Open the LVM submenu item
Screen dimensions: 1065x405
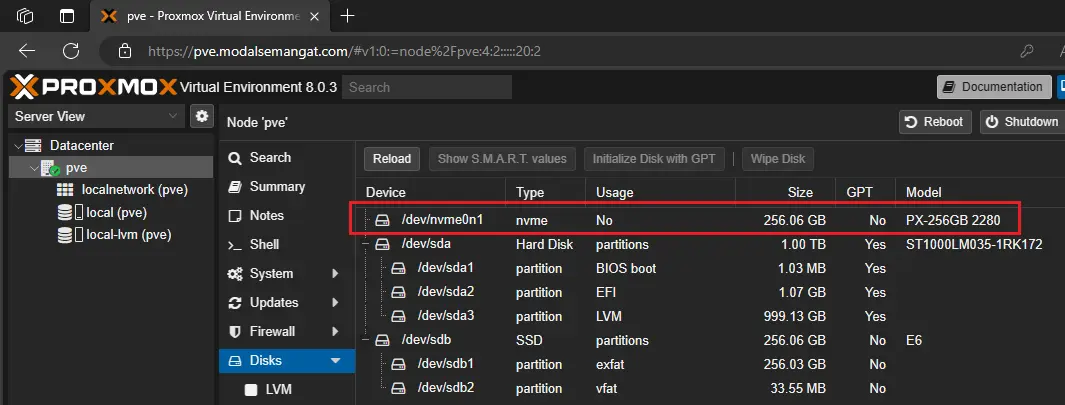coord(287,389)
